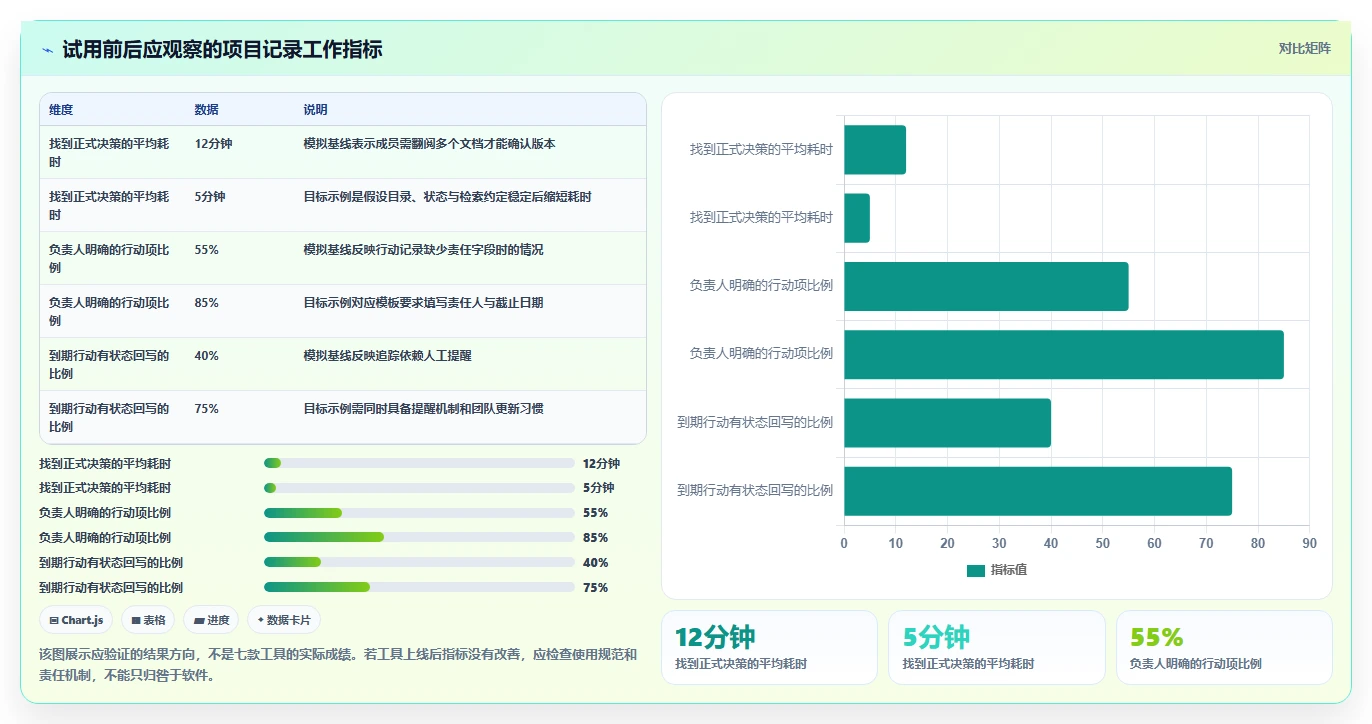Click the progress bar labeled 85%
The height and width of the screenshot is (724, 1372).
(419, 538)
